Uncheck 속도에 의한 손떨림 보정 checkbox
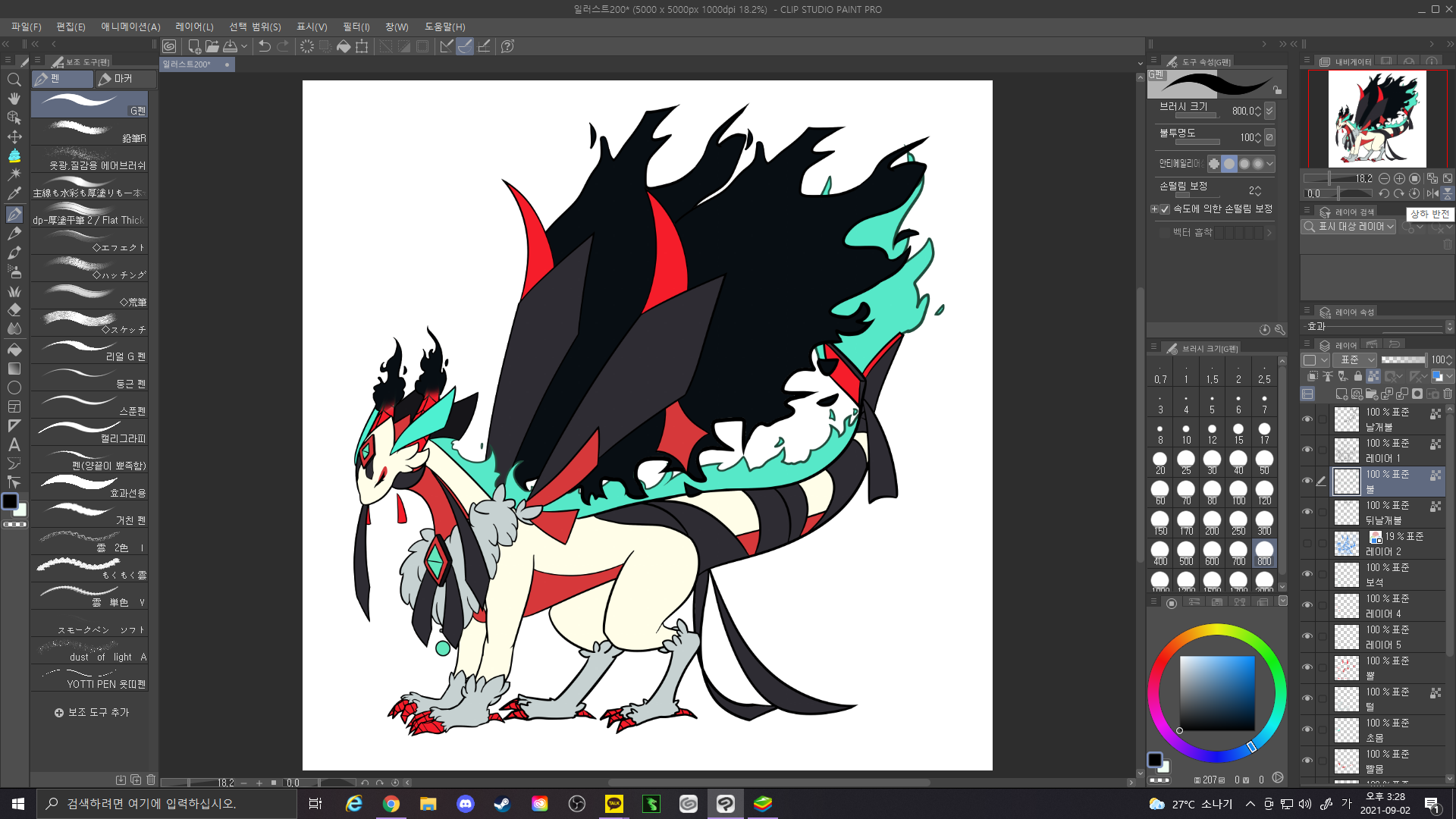The image size is (1456, 819). 1166,209
